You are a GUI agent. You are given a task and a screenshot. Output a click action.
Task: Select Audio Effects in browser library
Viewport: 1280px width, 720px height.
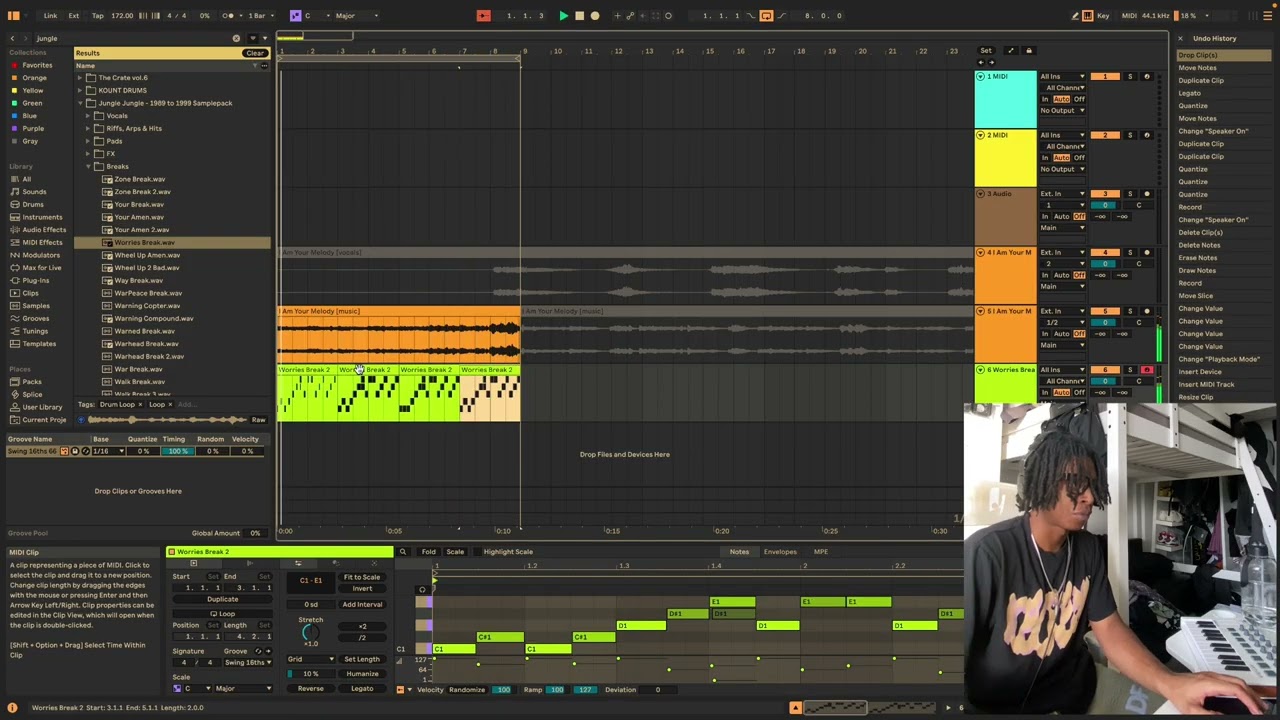pyautogui.click(x=44, y=230)
